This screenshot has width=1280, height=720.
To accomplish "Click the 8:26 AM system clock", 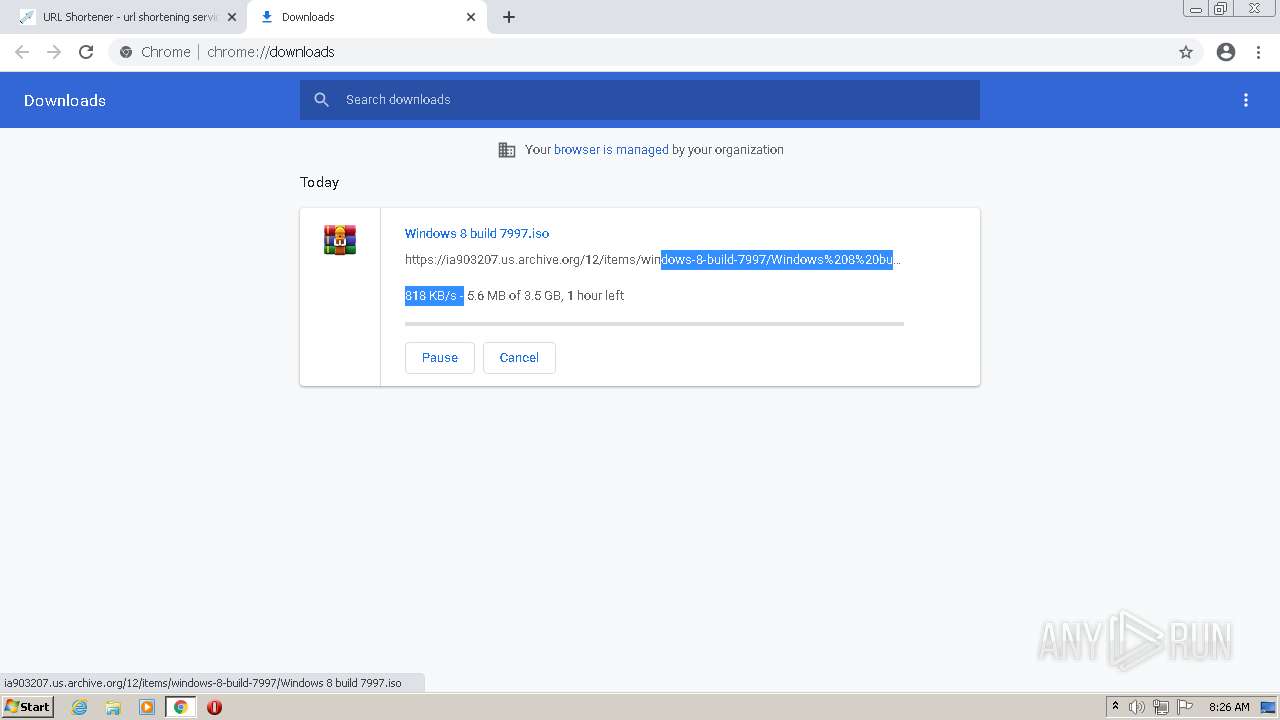I will pos(1229,707).
